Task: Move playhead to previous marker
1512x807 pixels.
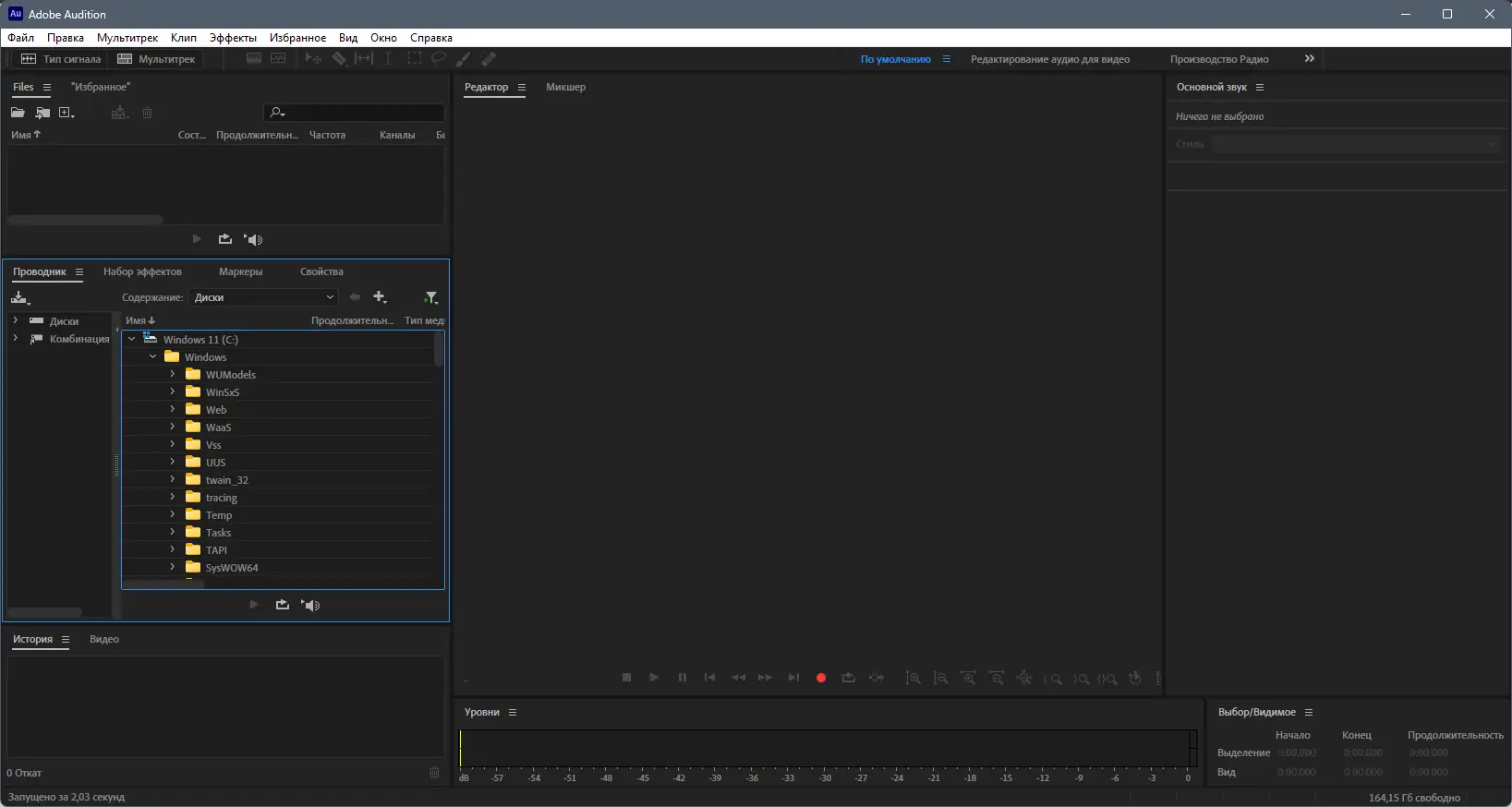Action: [x=709, y=678]
